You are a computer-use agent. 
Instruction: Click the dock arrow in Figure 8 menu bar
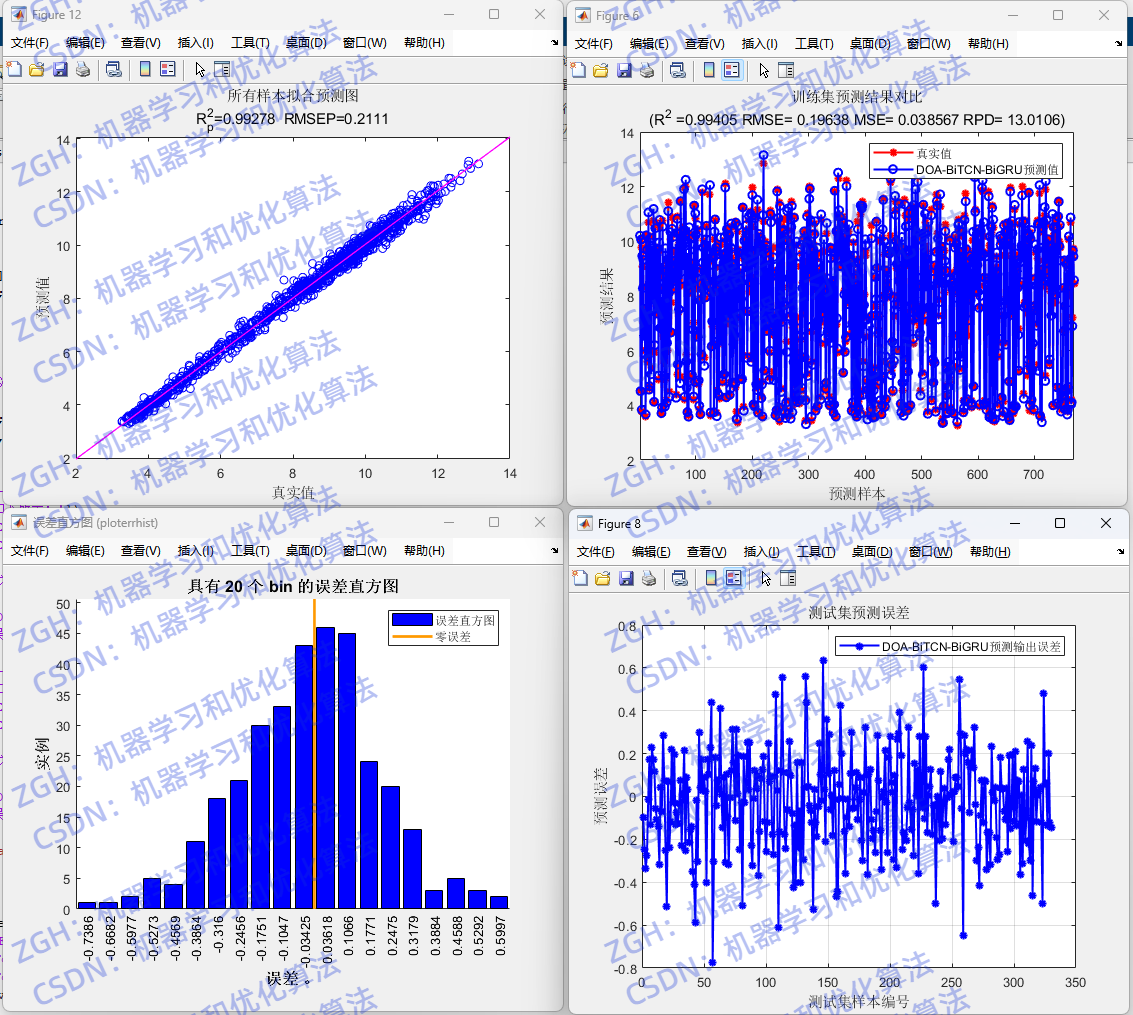coord(1120,551)
